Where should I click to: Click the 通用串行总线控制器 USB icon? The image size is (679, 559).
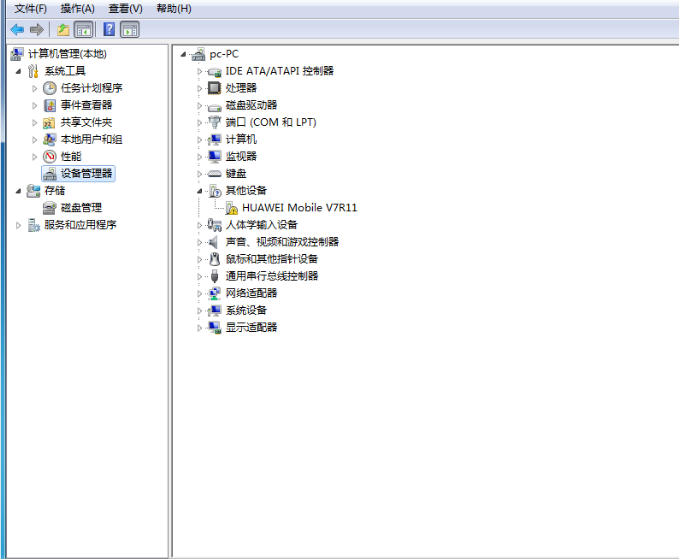click(214, 276)
